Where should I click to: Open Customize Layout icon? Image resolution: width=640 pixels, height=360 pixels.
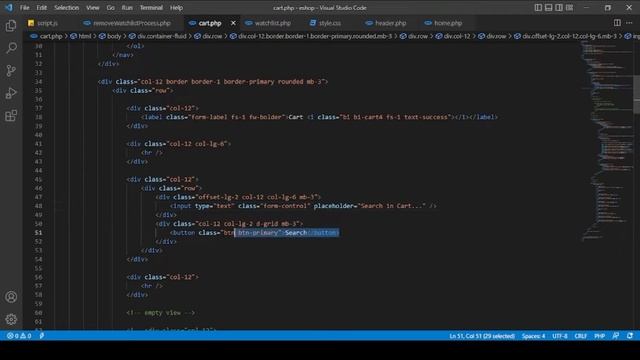(x=569, y=7)
